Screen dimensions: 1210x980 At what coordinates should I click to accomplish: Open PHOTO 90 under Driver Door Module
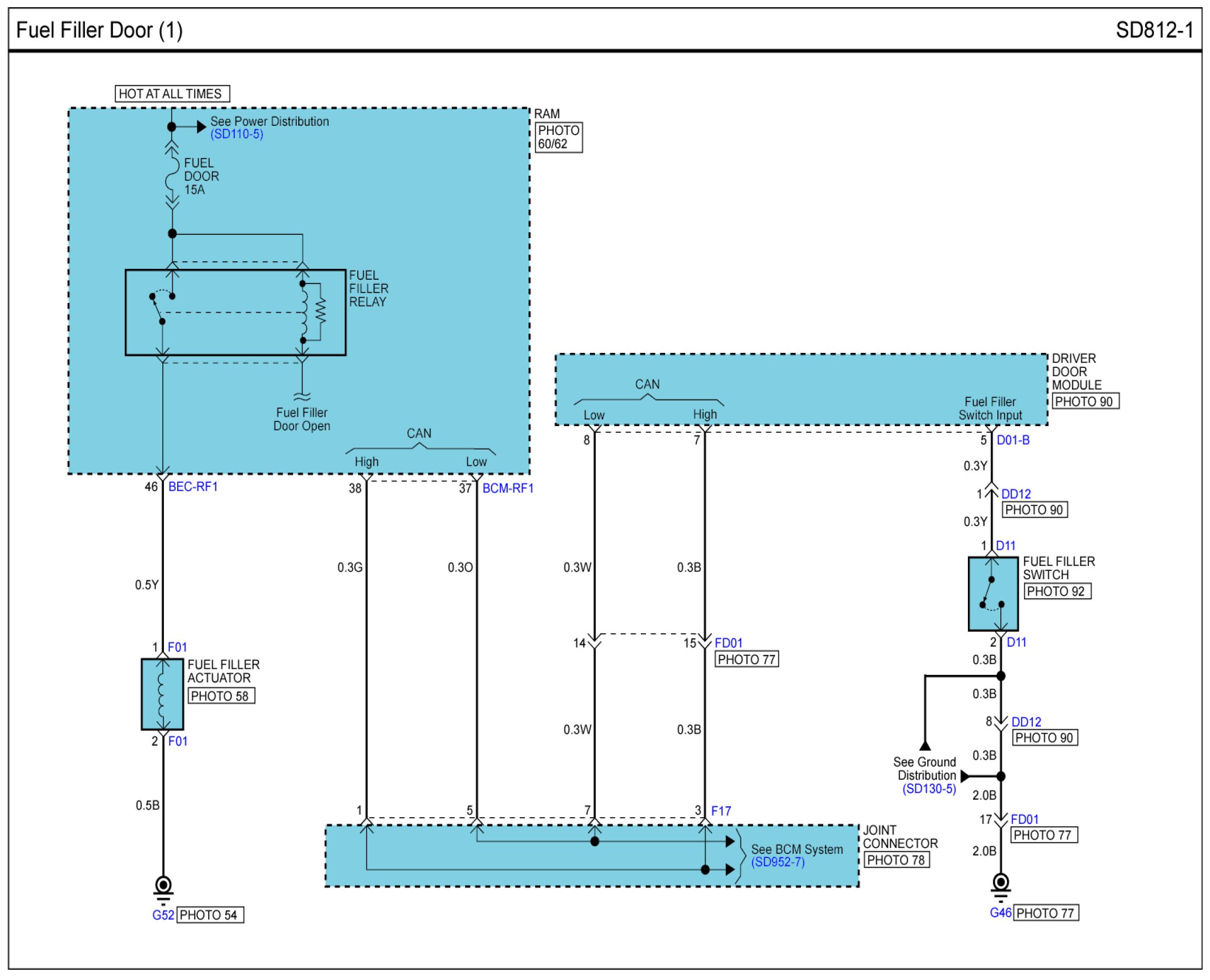tap(1085, 401)
